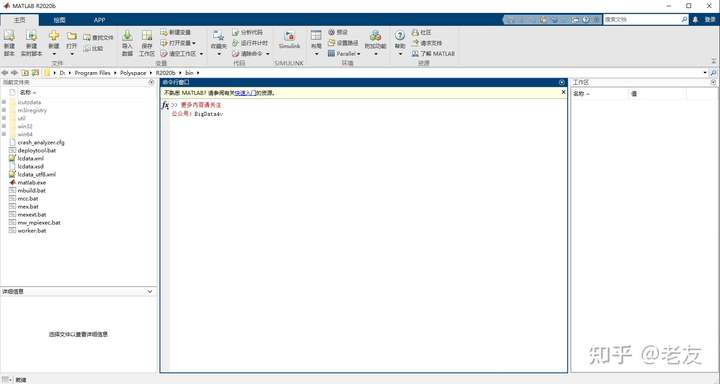Click Request Support (请求支持)
720x384 pixels.
click(x=427, y=43)
